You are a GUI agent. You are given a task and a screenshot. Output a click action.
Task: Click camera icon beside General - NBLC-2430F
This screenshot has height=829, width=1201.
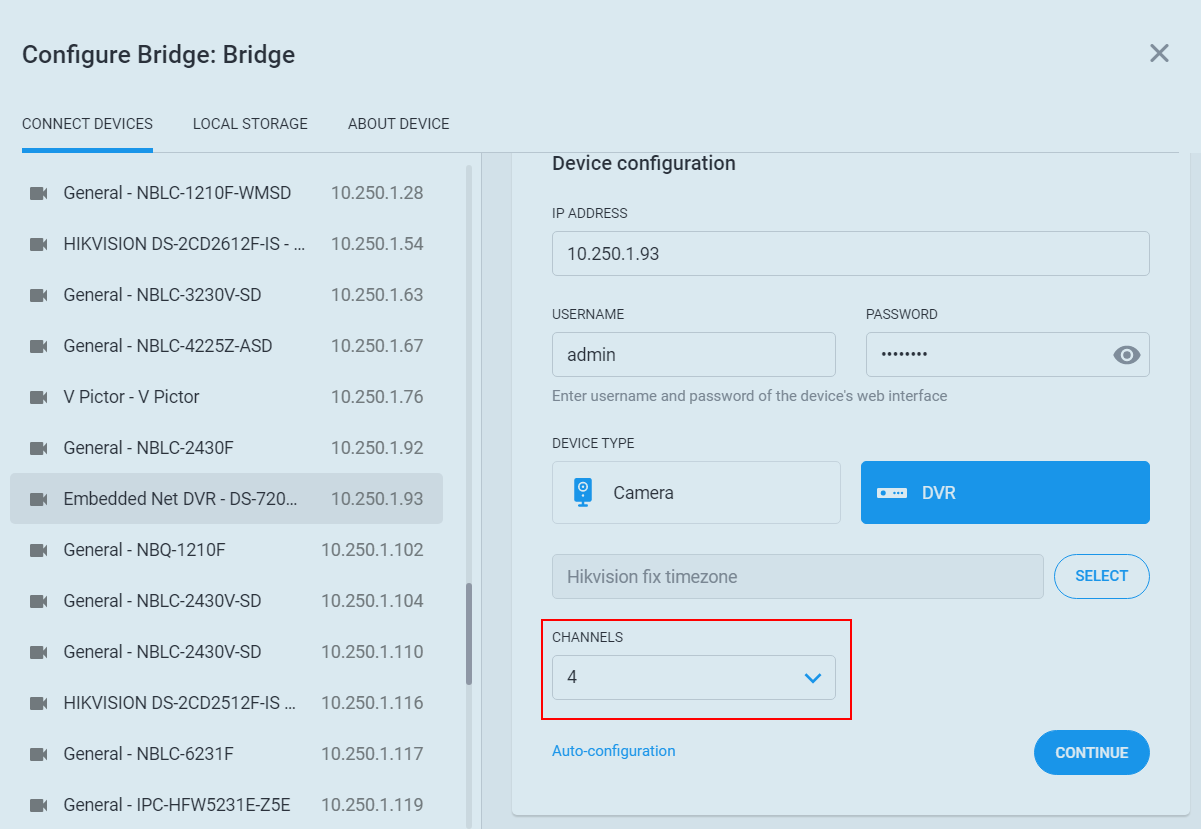[x=39, y=448]
